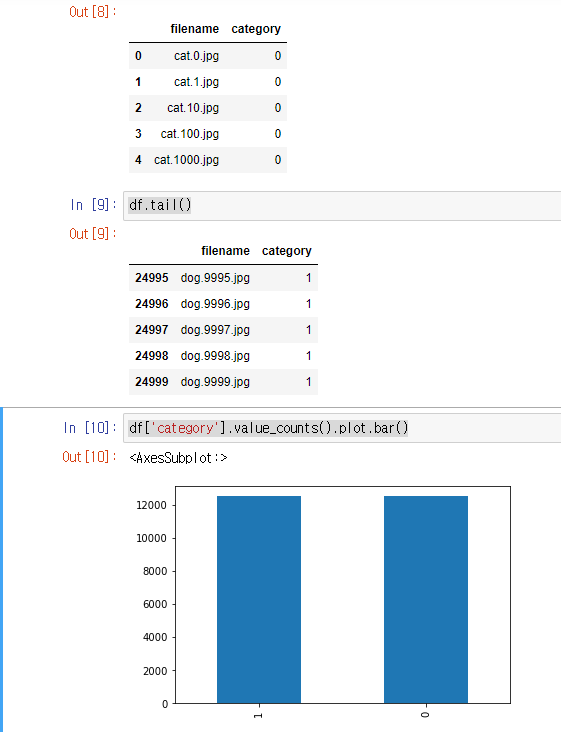Viewport: 561px width, 732px height.
Task: Click the x-axis tick label 0
Action: [425, 715]
